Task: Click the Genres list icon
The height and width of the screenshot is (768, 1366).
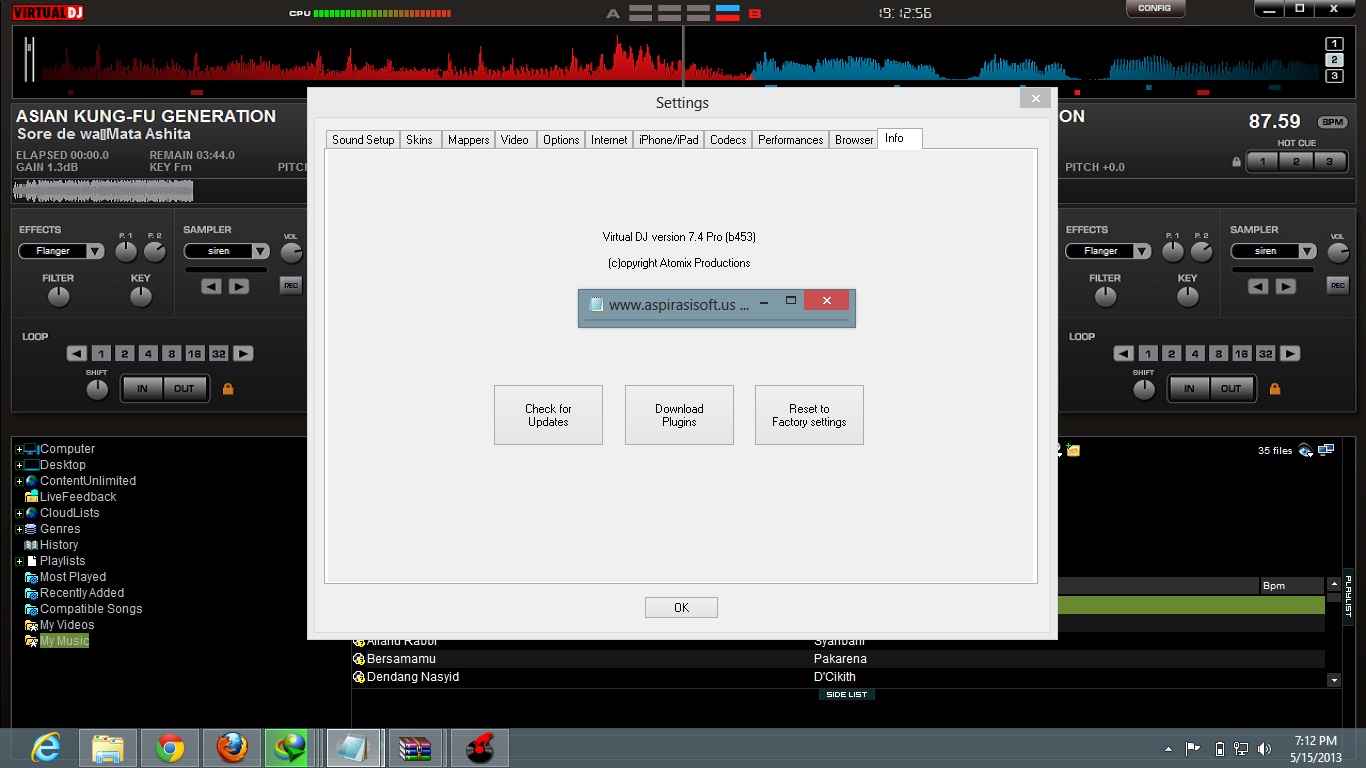Action: (31, 529)
